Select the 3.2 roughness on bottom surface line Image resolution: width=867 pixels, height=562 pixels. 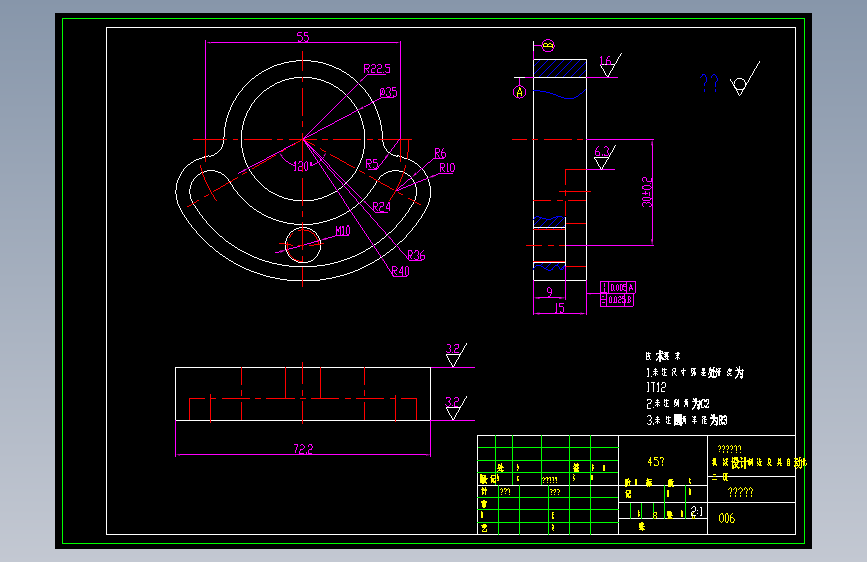click(x=453, y=402)
